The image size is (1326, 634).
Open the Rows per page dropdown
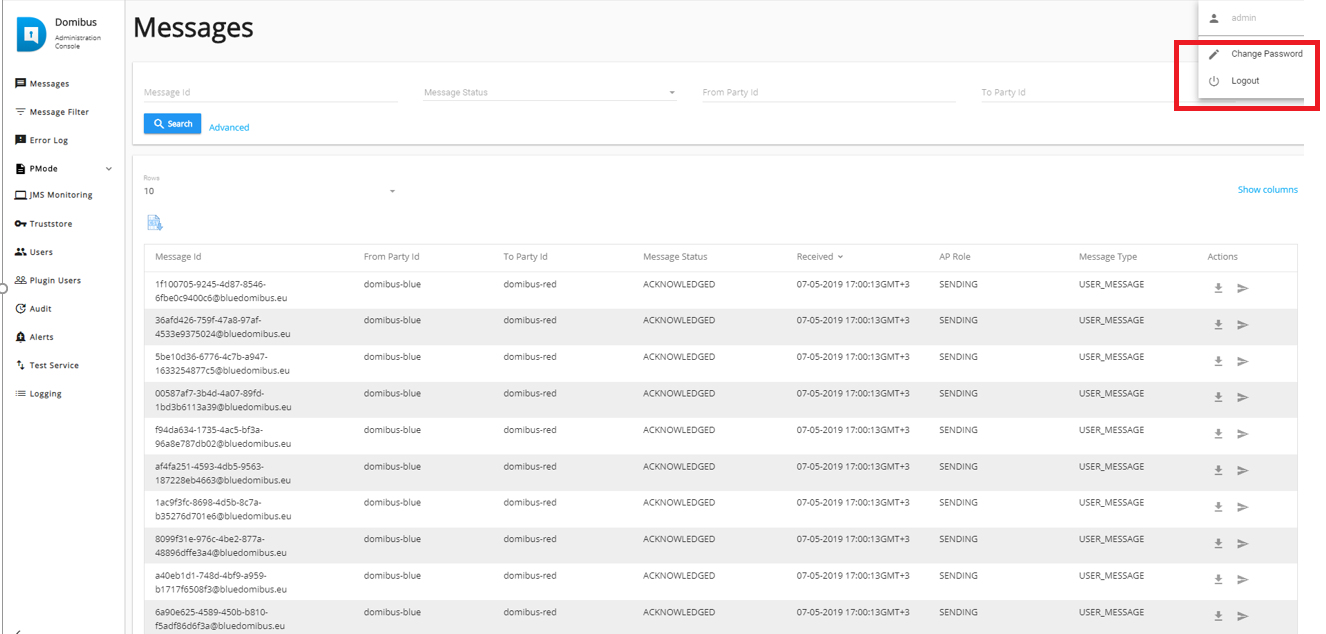(270, 191)
